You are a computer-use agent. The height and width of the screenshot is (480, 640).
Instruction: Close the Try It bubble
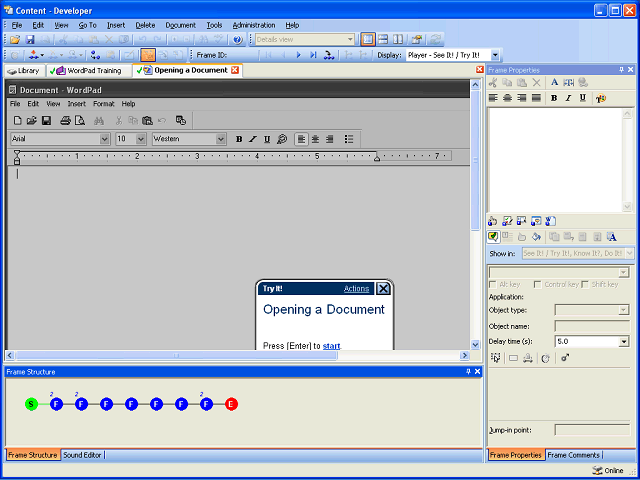tap(383, 289)
